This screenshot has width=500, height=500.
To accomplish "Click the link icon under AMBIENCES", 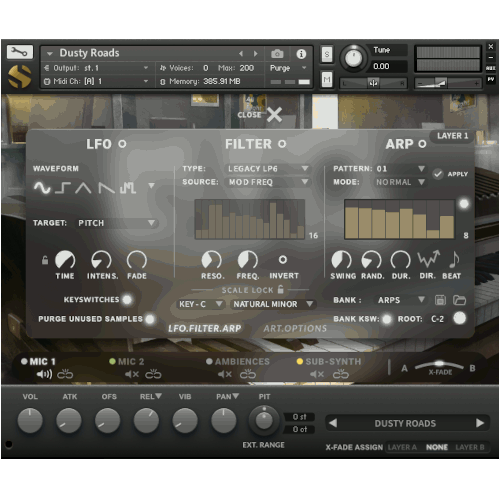I will click(248, 374).
